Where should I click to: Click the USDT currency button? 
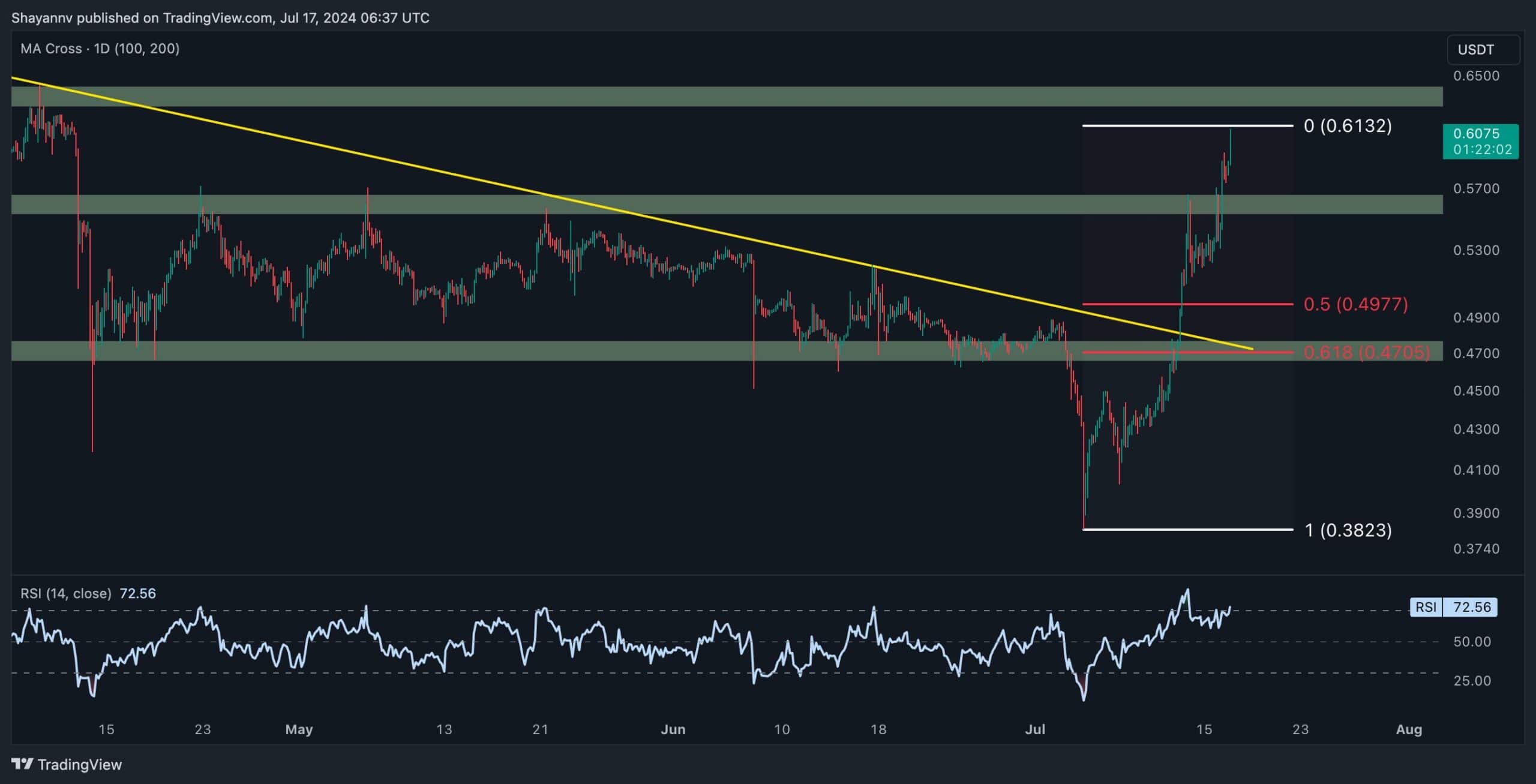1483,49
